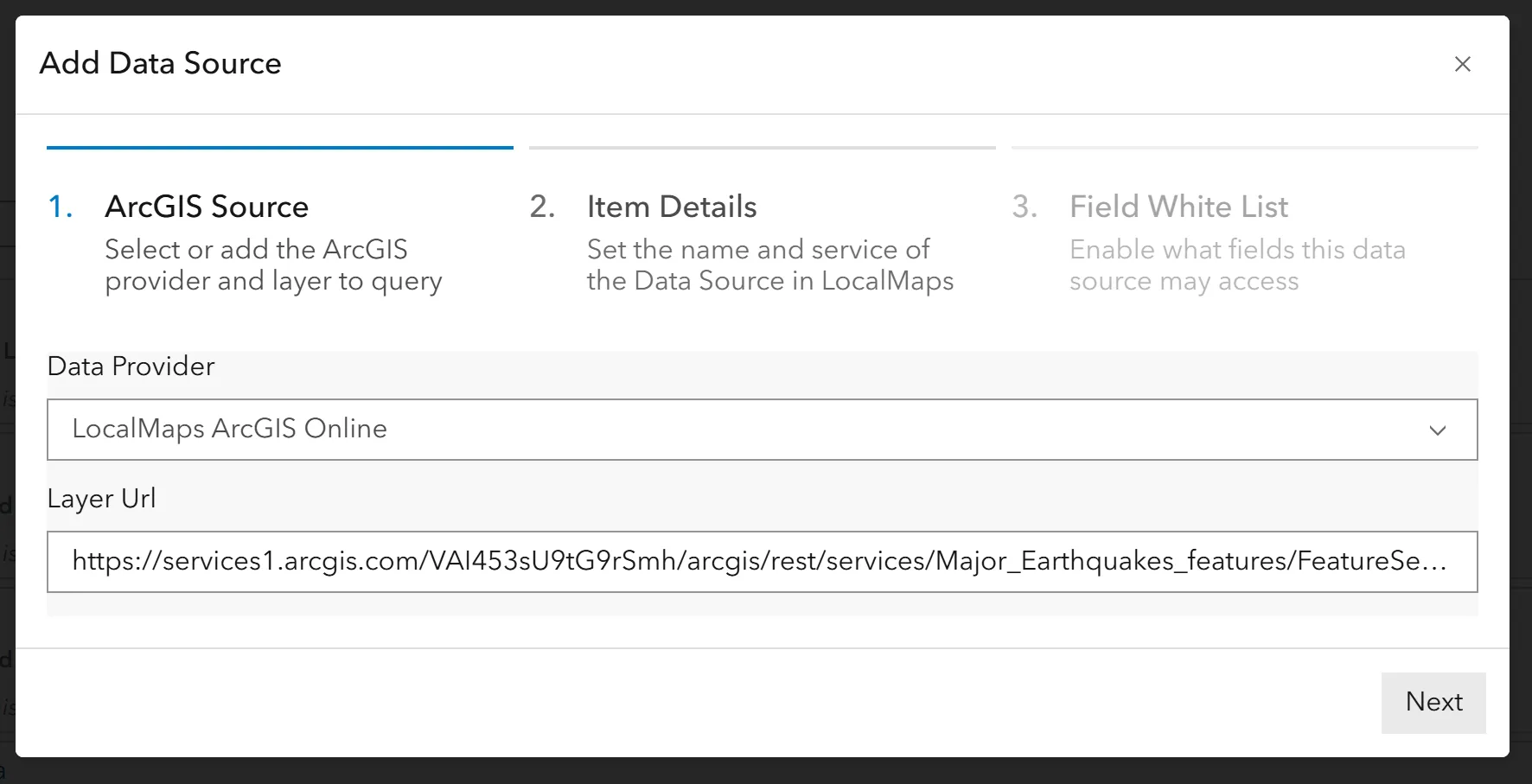Image resolution: width=1532 pixels, height=784 pixels.
Task: Click the Data Provider label
Action: [x=131, y=367]
